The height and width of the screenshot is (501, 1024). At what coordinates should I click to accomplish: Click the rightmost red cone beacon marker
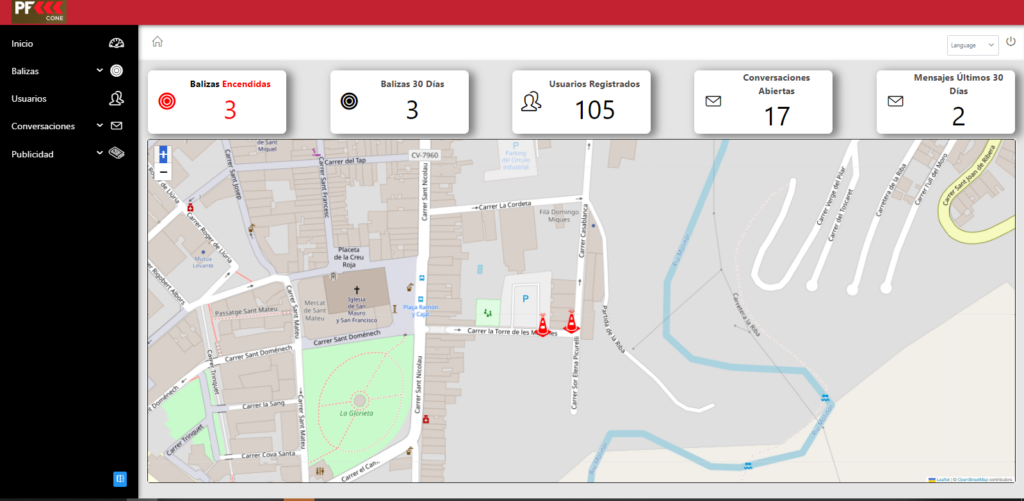[571, 322]
